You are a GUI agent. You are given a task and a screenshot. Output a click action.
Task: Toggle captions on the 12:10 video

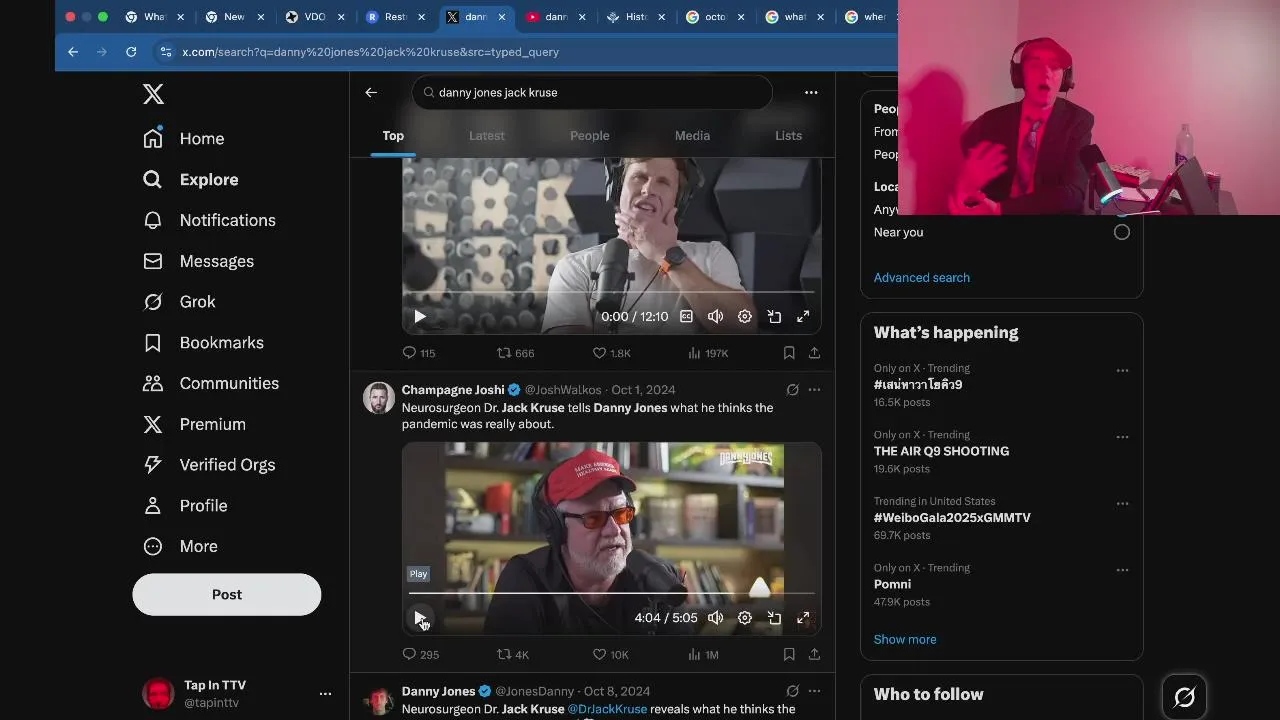point(686,316)
